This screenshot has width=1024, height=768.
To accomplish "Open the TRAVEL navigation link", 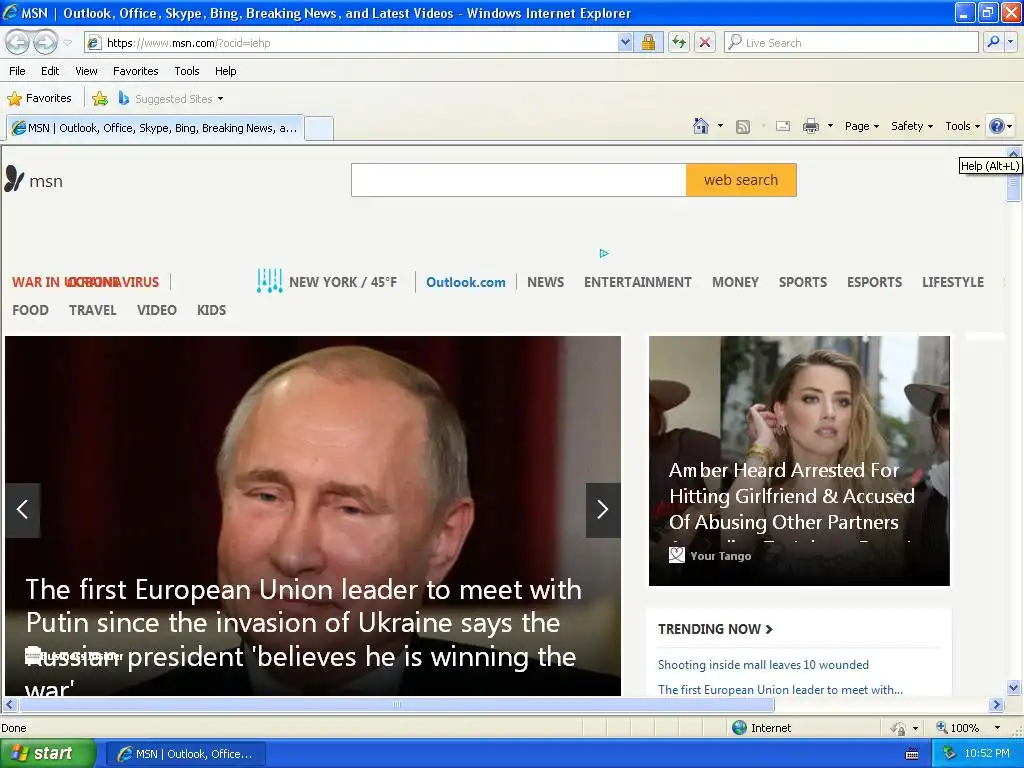I will point(93,310).
